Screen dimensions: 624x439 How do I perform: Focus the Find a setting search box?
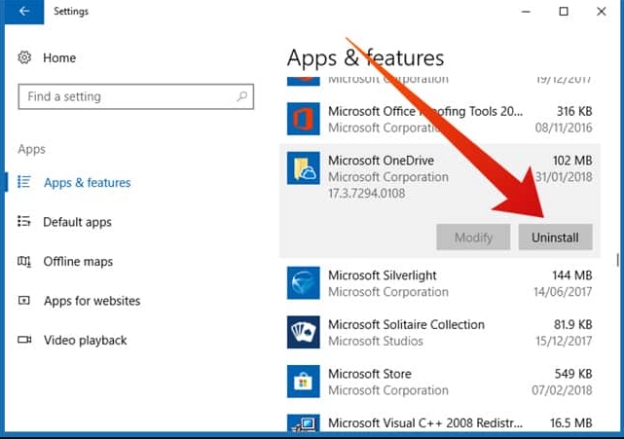(x=136, y=96)
